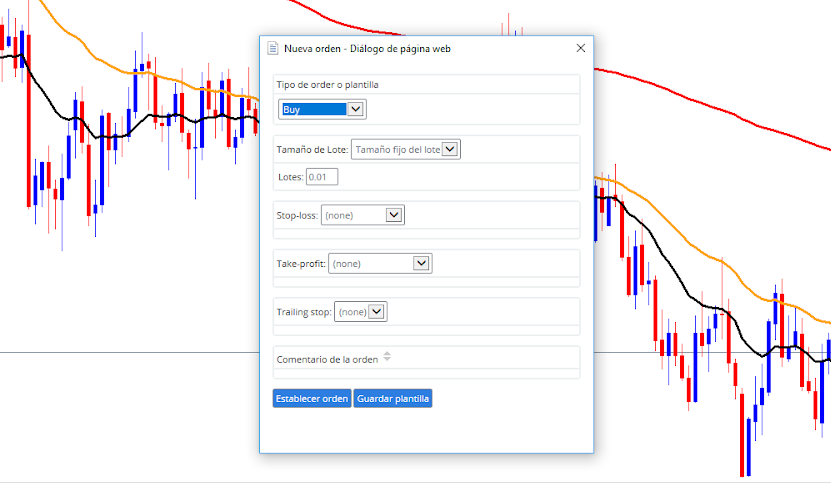Click the Tipo de order o plantilla label

[x=328, y=85]
